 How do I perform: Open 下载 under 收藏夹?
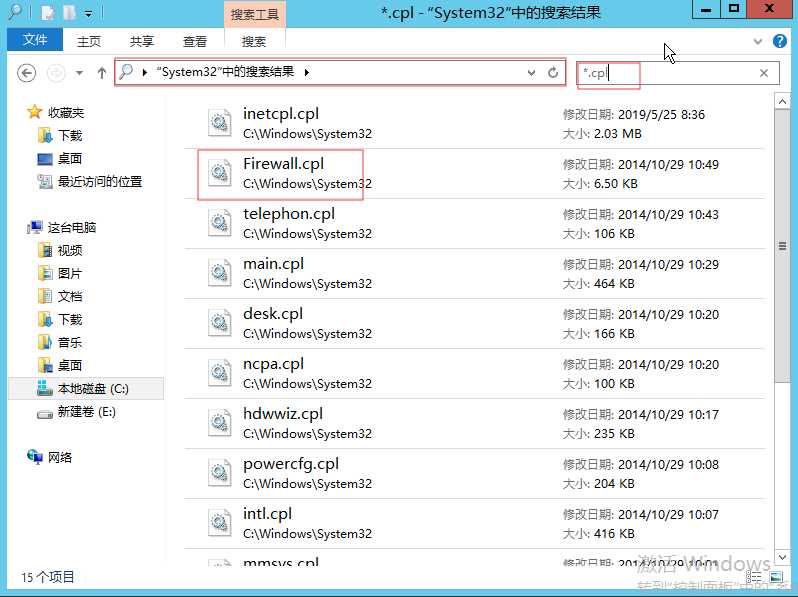pos(70,135)
